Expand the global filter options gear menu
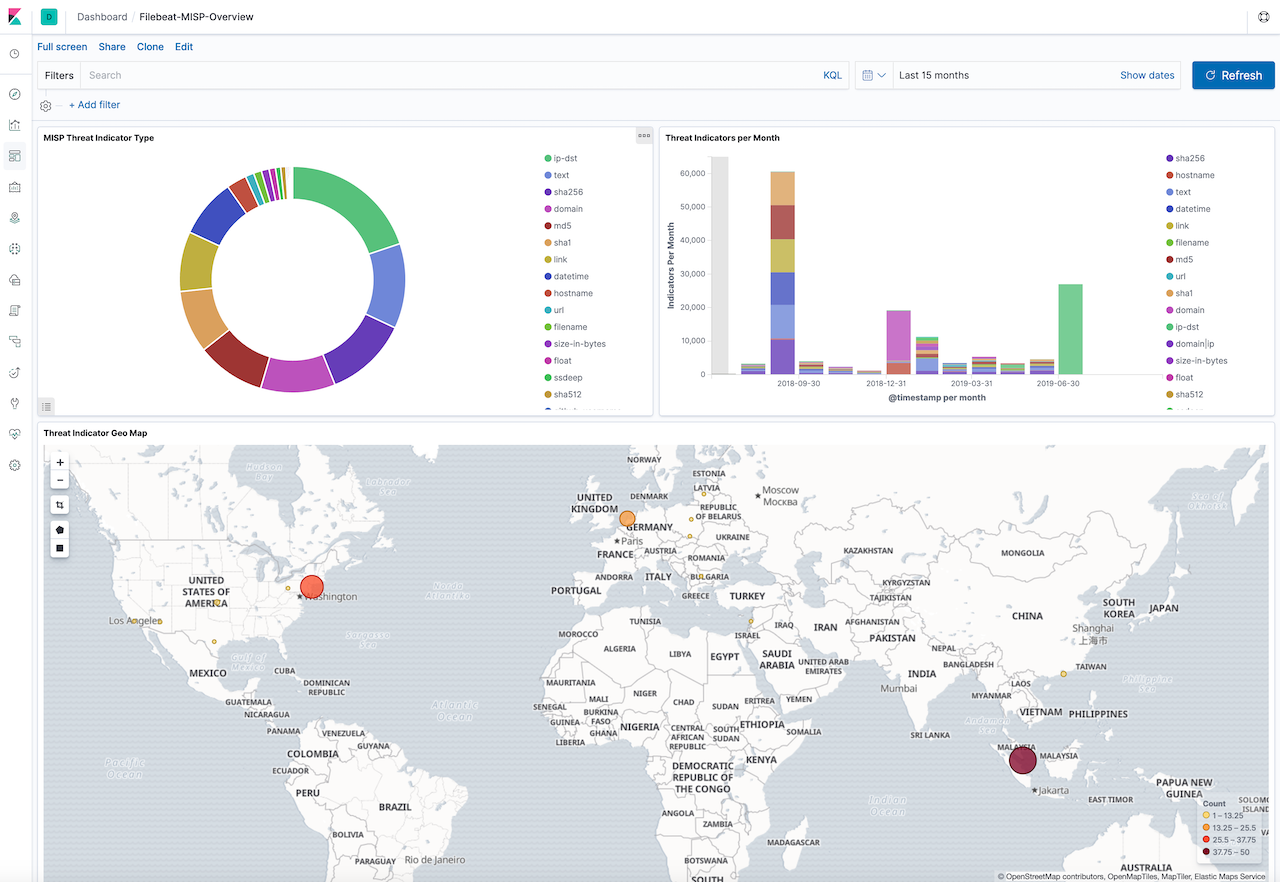 45,105
